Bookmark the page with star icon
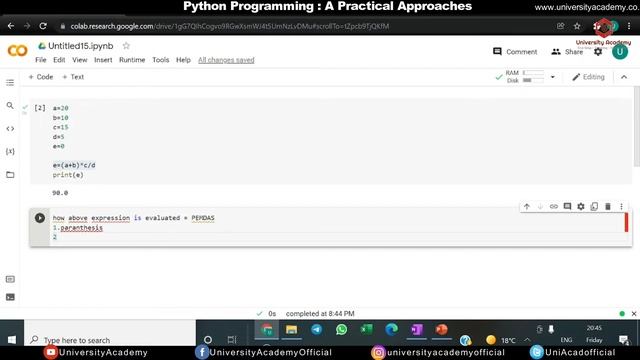Screen dimensions: 640x360 tap(577, 26)
